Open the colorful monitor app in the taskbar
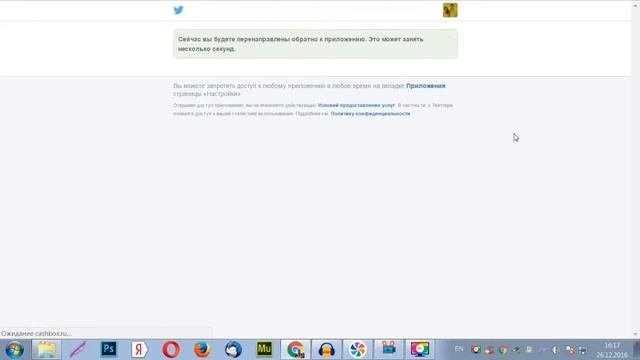The height and width of the screenshot is (360, 640). coord(420,350)
